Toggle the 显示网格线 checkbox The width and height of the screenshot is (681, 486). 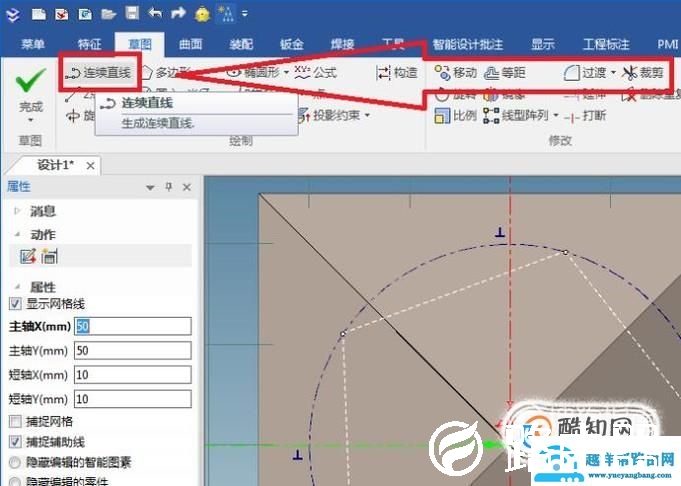click(x=15, y=303)
